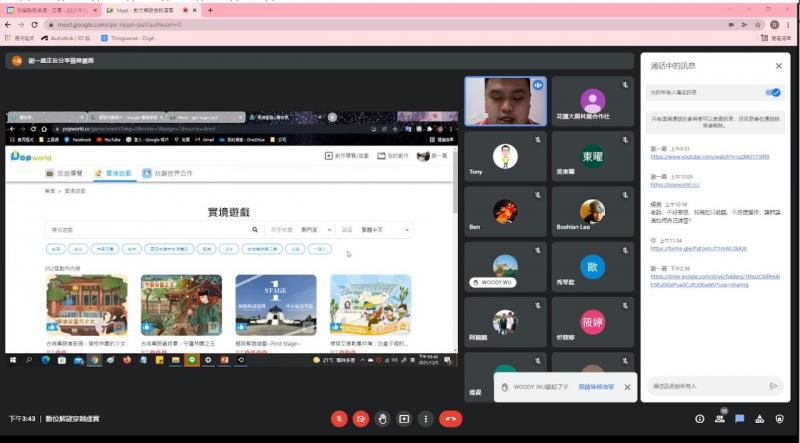
Task: Dismiss the WOODY WU raised hand notification
Action: pos(627,387)
